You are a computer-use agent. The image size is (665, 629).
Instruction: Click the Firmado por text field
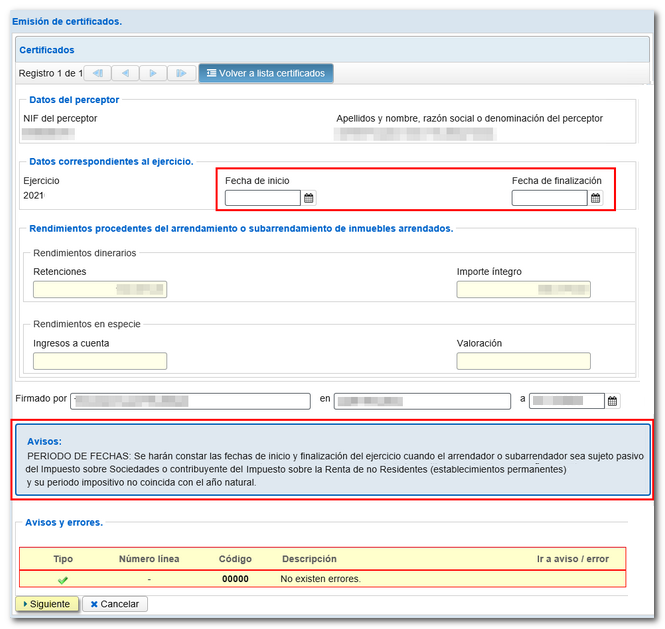point(191,401)
